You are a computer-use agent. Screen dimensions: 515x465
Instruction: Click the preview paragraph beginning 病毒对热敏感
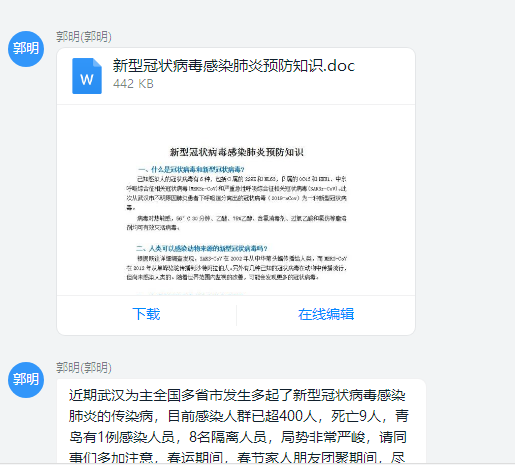coord(236,223)
